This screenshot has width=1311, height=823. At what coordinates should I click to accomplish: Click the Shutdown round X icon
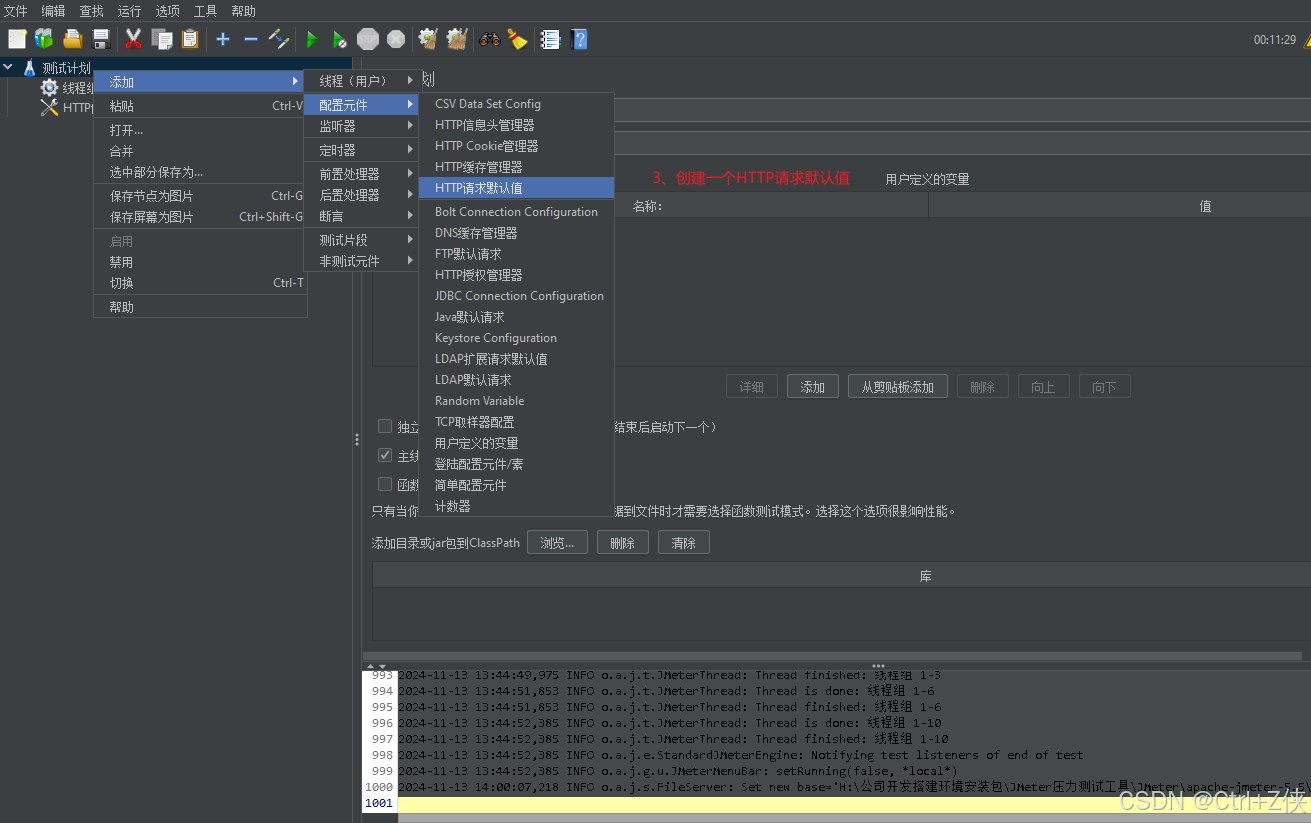(x=396, y=39)
